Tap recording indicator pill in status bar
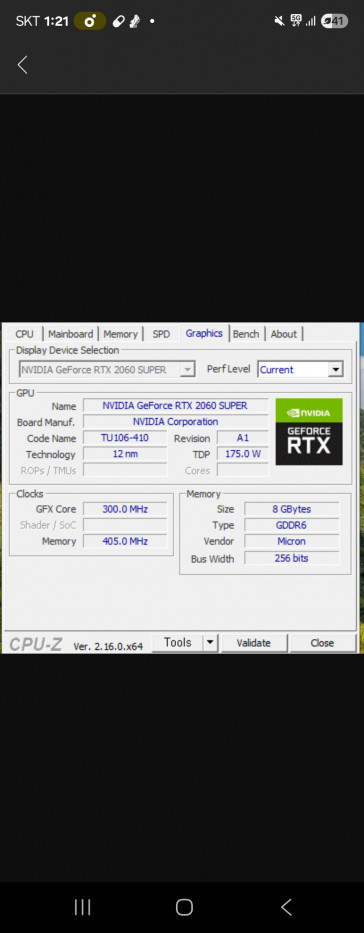Image resolution: width=364 pixels, height=933 pixels. pyautogui.click(x=90, y=21)
